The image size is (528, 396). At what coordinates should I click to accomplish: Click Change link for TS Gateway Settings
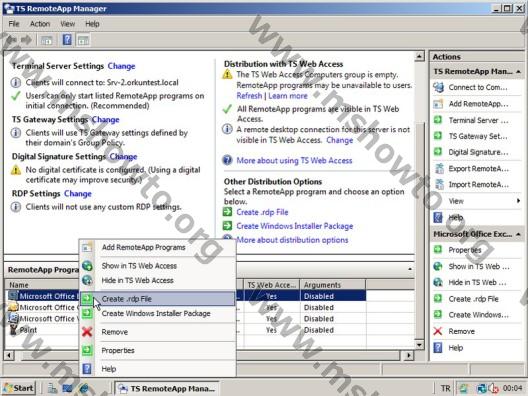(x=106, y=120)
